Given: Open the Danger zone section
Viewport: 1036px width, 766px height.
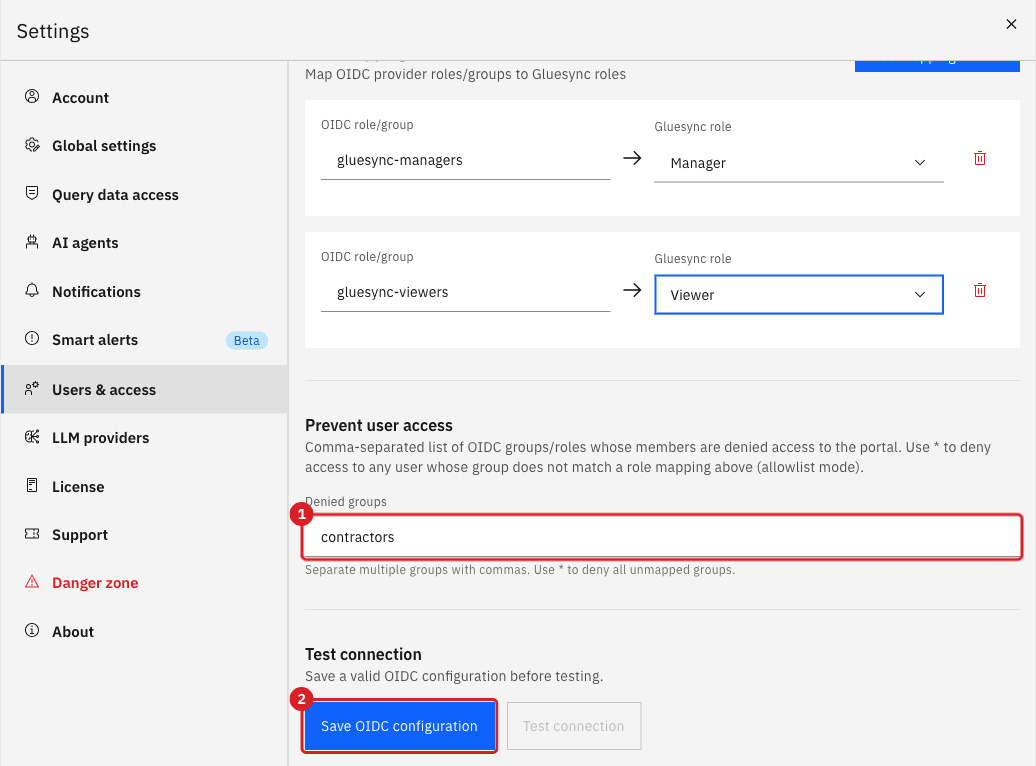Looking at the screenshot, I should point(144,583).
